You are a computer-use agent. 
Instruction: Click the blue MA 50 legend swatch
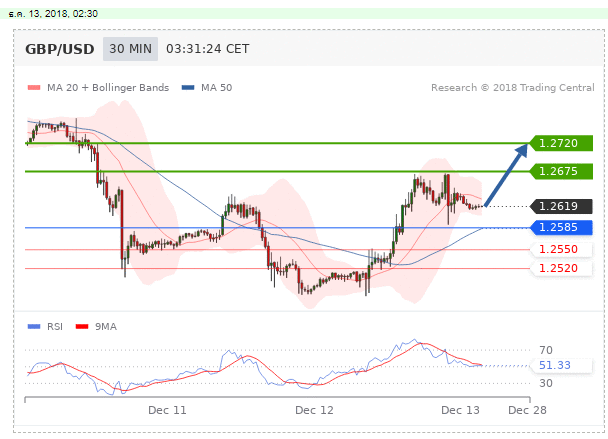click(x=188, y=88)
